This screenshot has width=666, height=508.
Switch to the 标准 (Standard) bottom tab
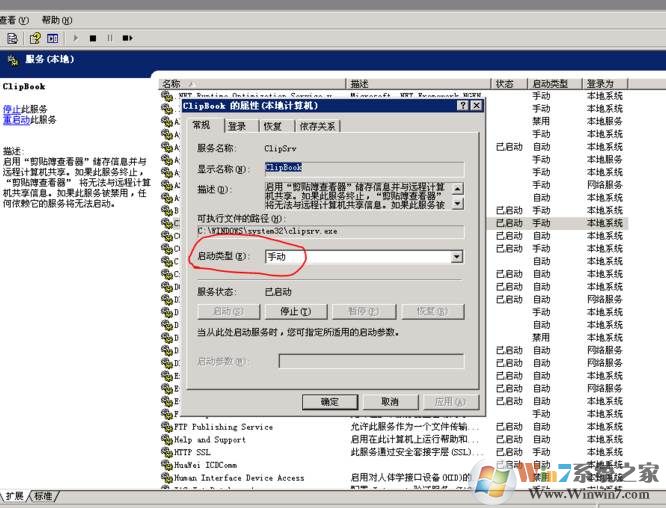[x=43, y=496]
